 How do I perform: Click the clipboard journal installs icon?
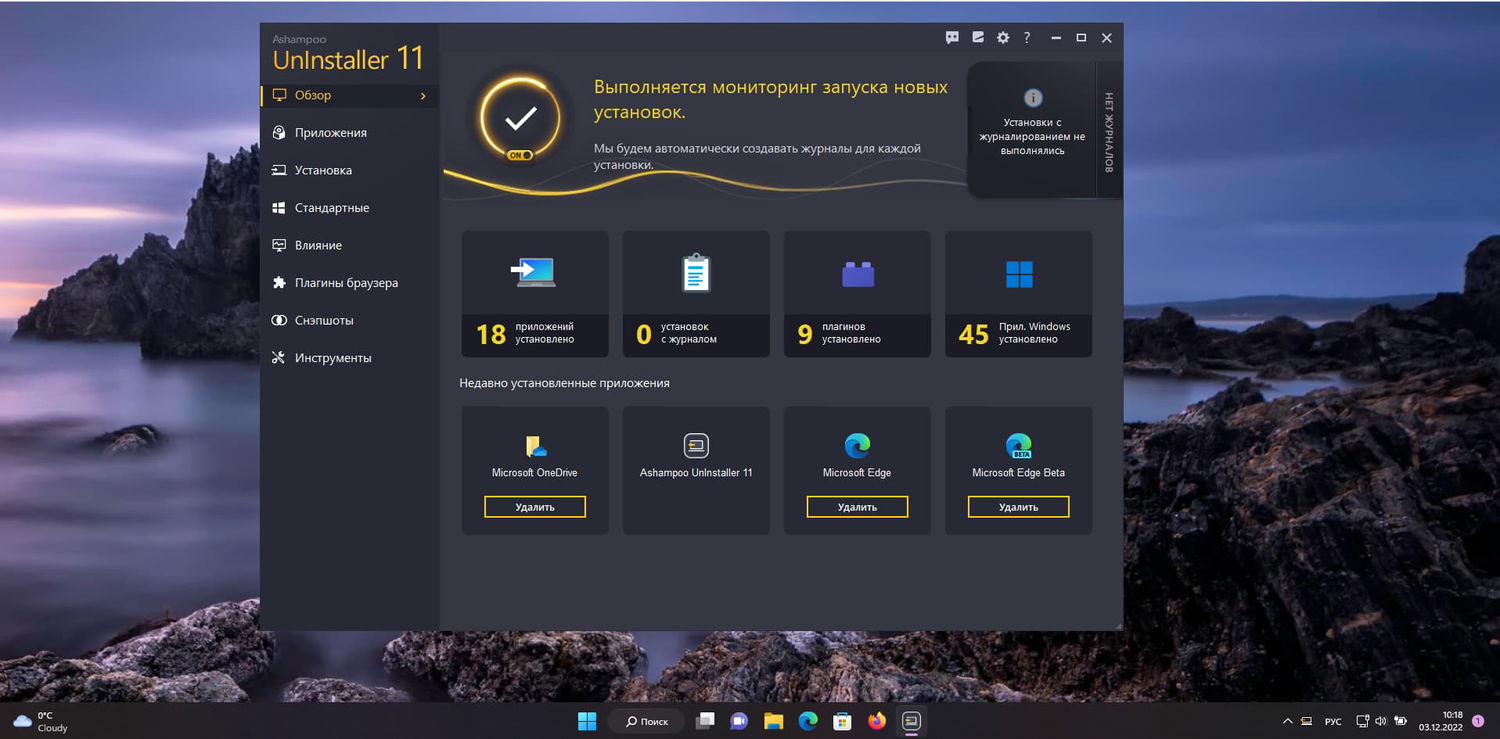(696, 273)
